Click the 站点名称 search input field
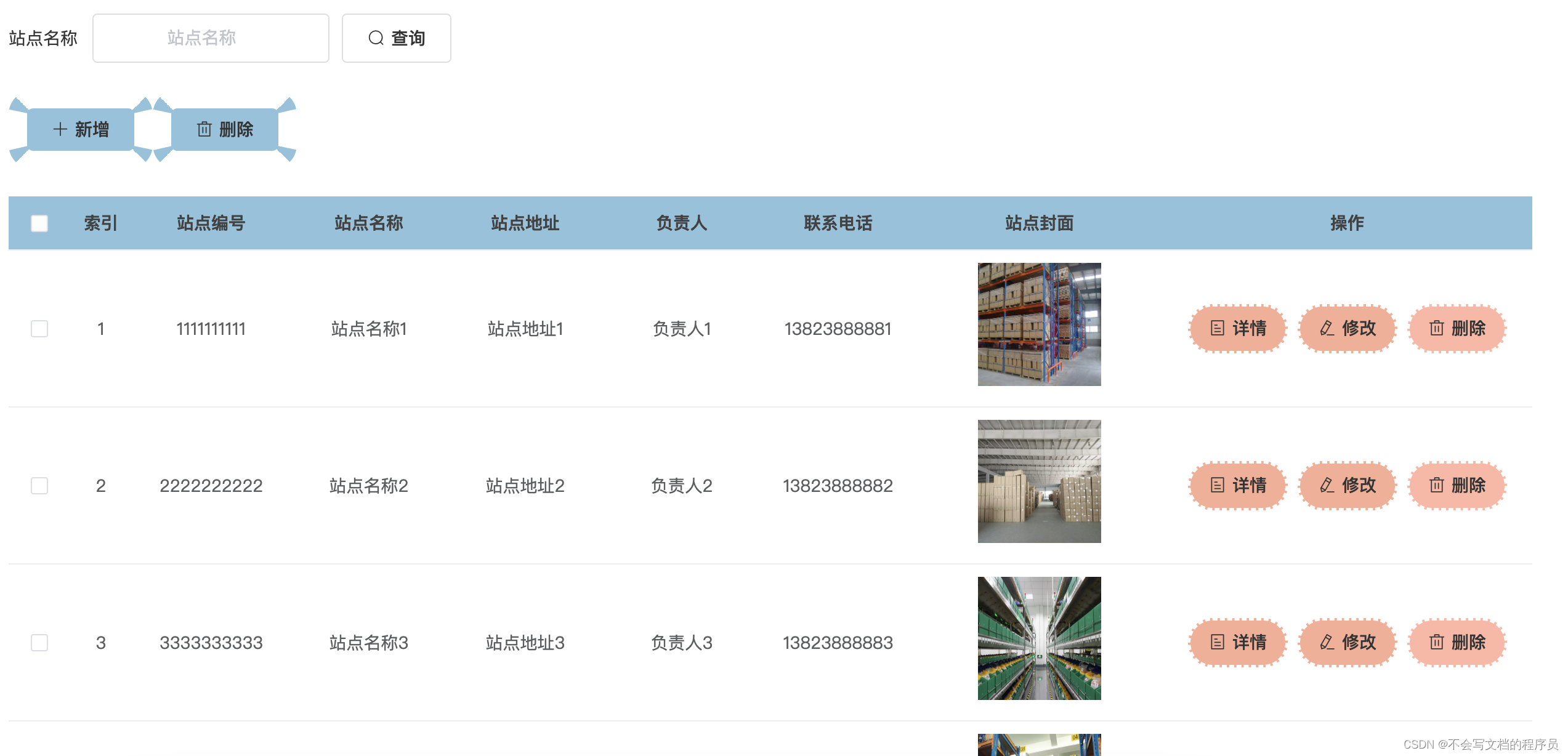The width and height of the screenshot is (1568, 756). coord(211,38)
